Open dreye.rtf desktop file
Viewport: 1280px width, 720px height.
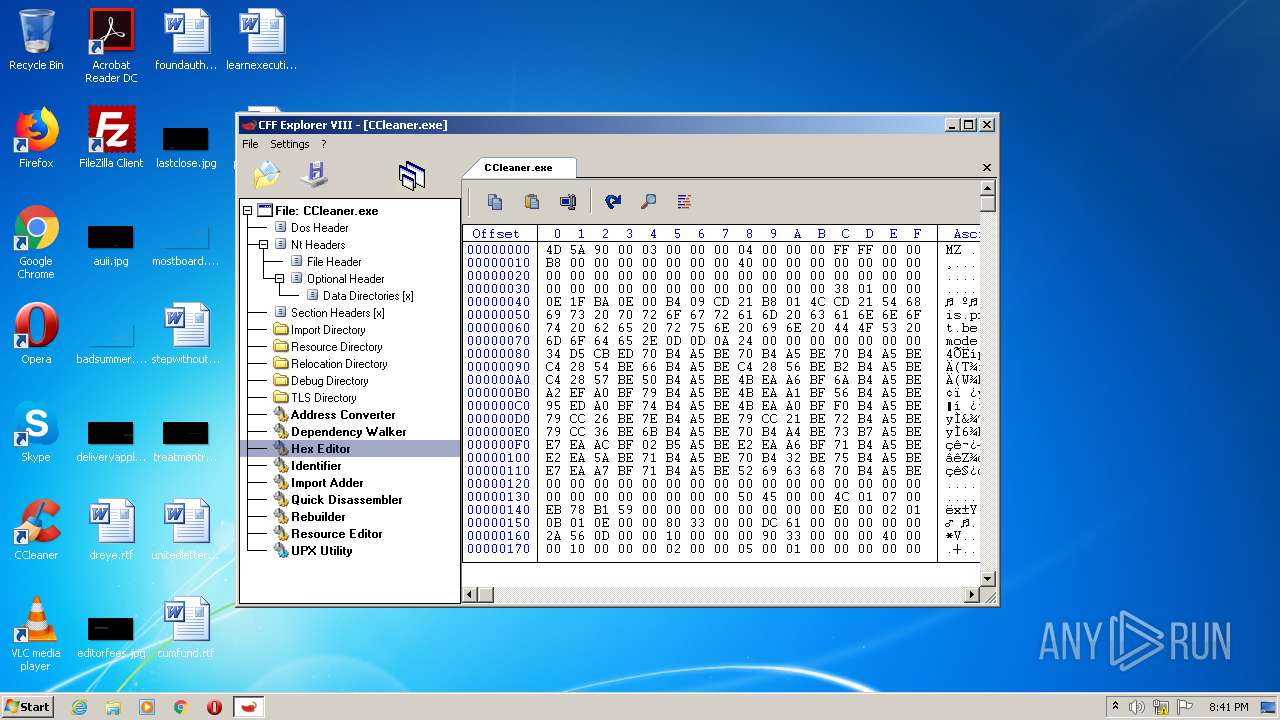pyautogui.click(x=111, y=530)
